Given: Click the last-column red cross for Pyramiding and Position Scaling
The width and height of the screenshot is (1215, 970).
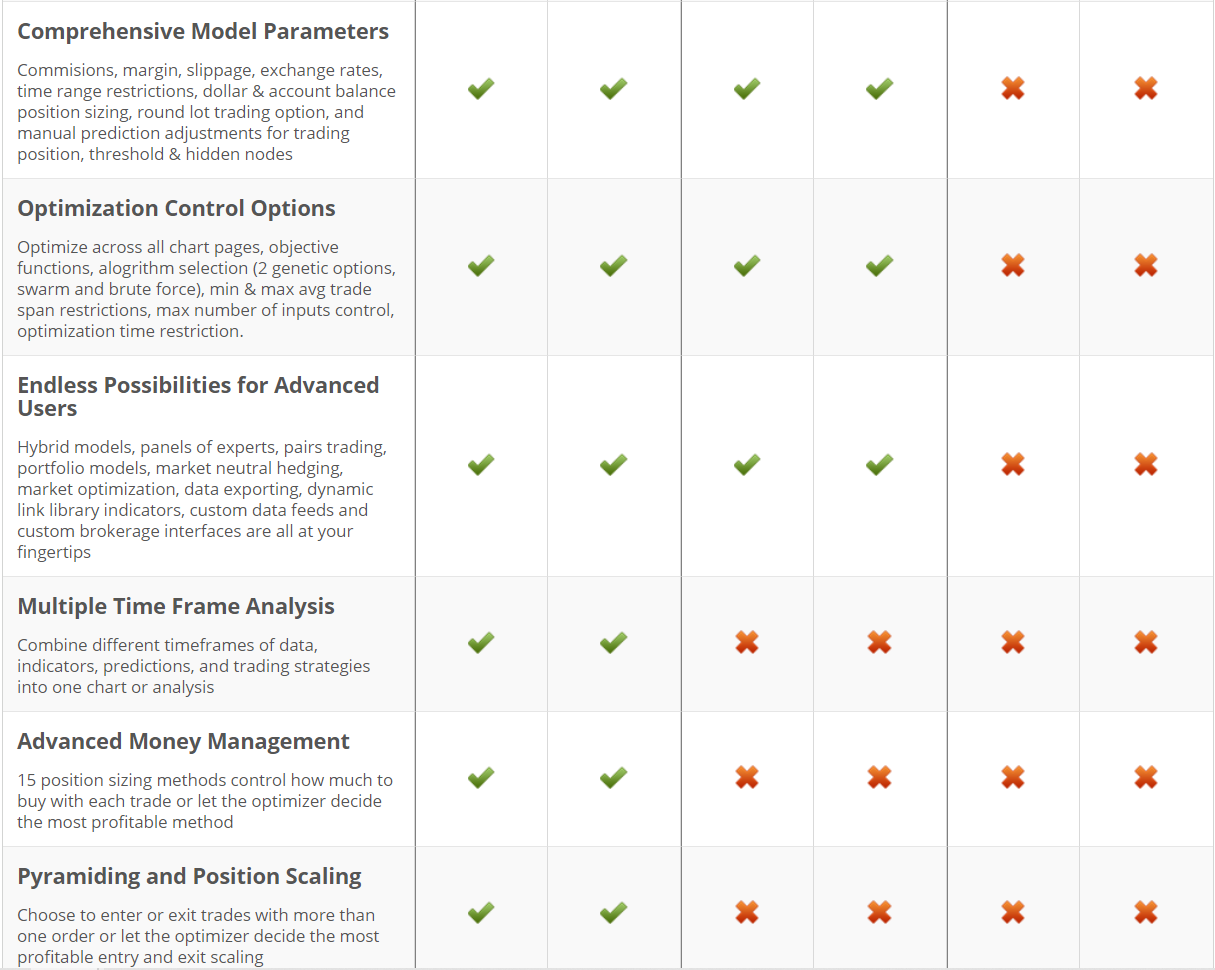Looking at the screenshot, I should click(x=1146, y=912).
